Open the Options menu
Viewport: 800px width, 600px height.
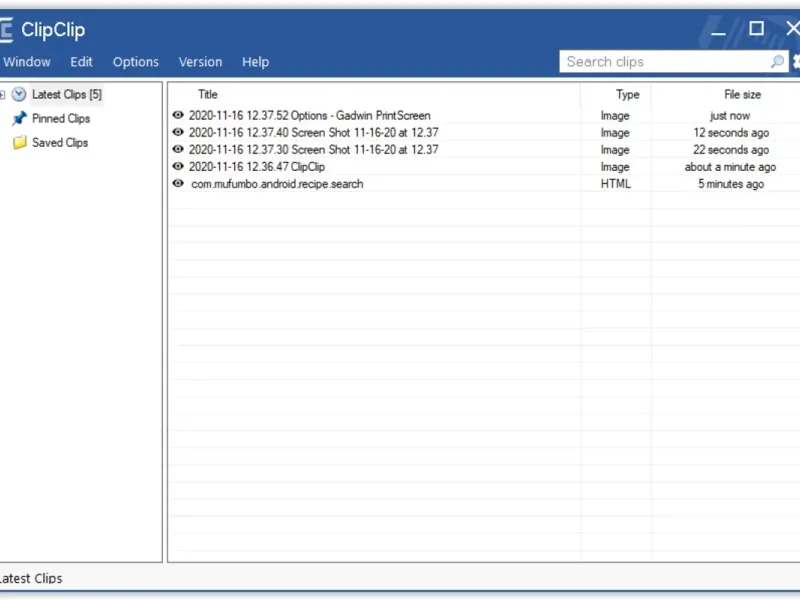pos(136,62)
